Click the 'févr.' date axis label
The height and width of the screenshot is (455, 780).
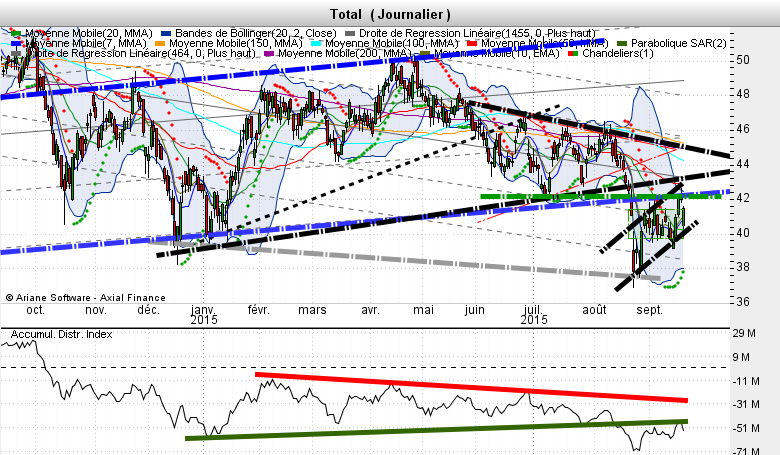click(x=258, y=310)
